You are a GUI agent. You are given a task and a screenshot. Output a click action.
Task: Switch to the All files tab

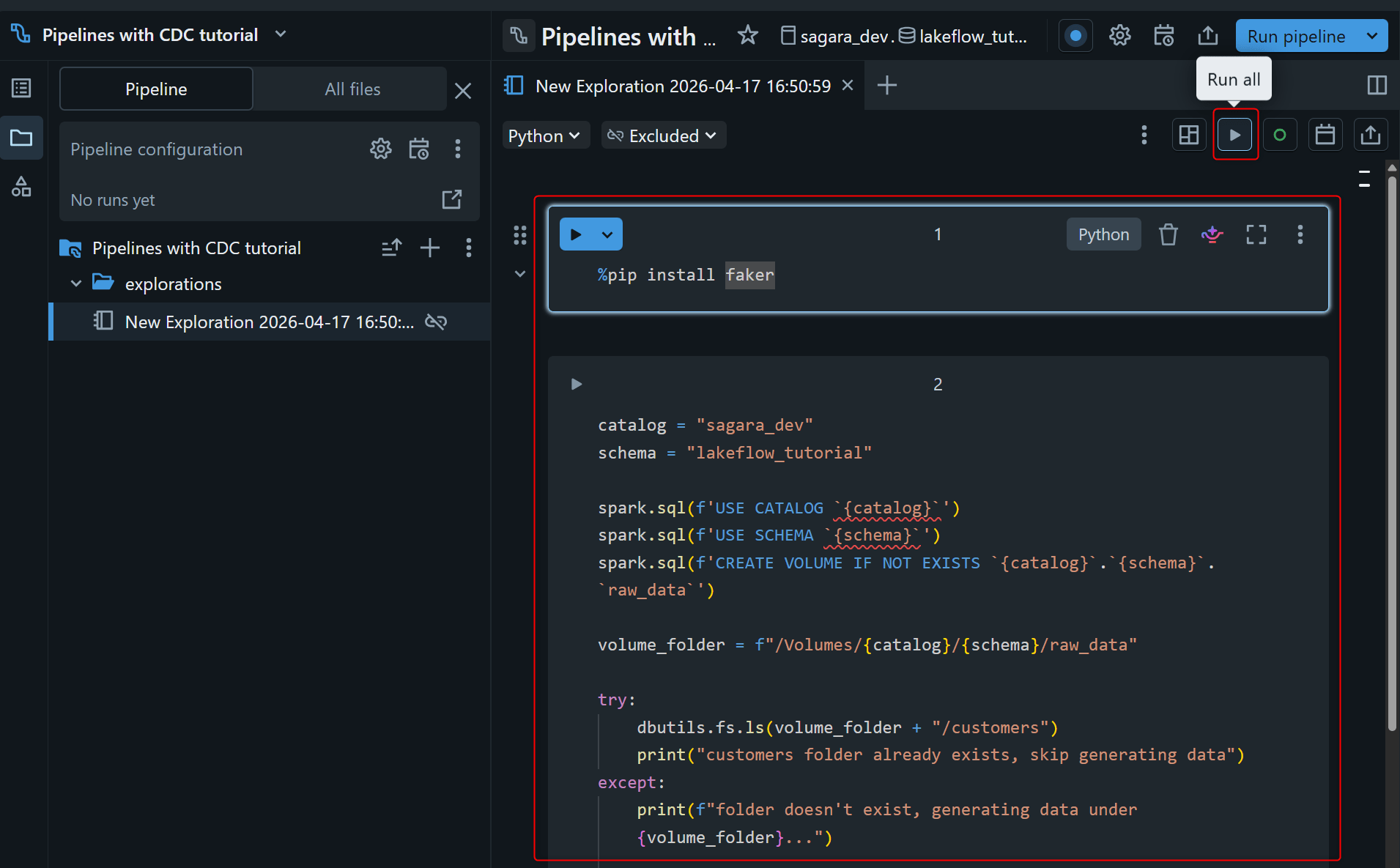click(x=352, y=89)
